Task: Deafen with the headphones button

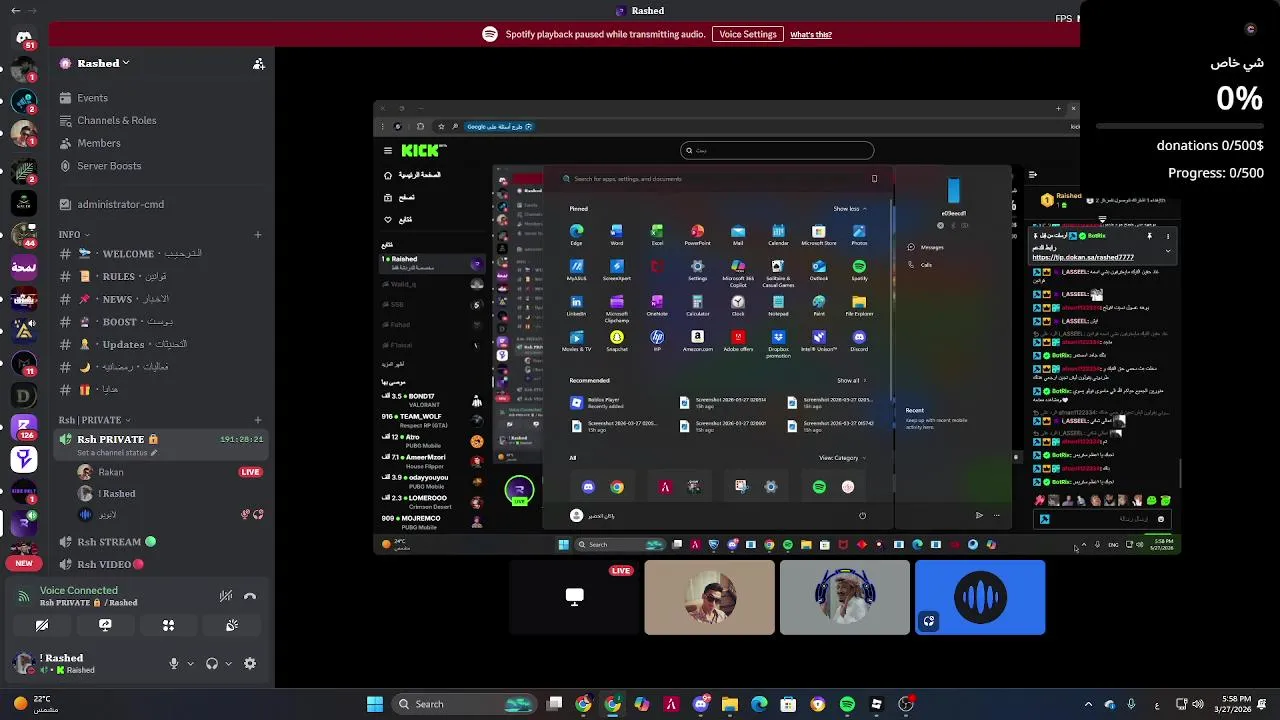Action: 212,663
